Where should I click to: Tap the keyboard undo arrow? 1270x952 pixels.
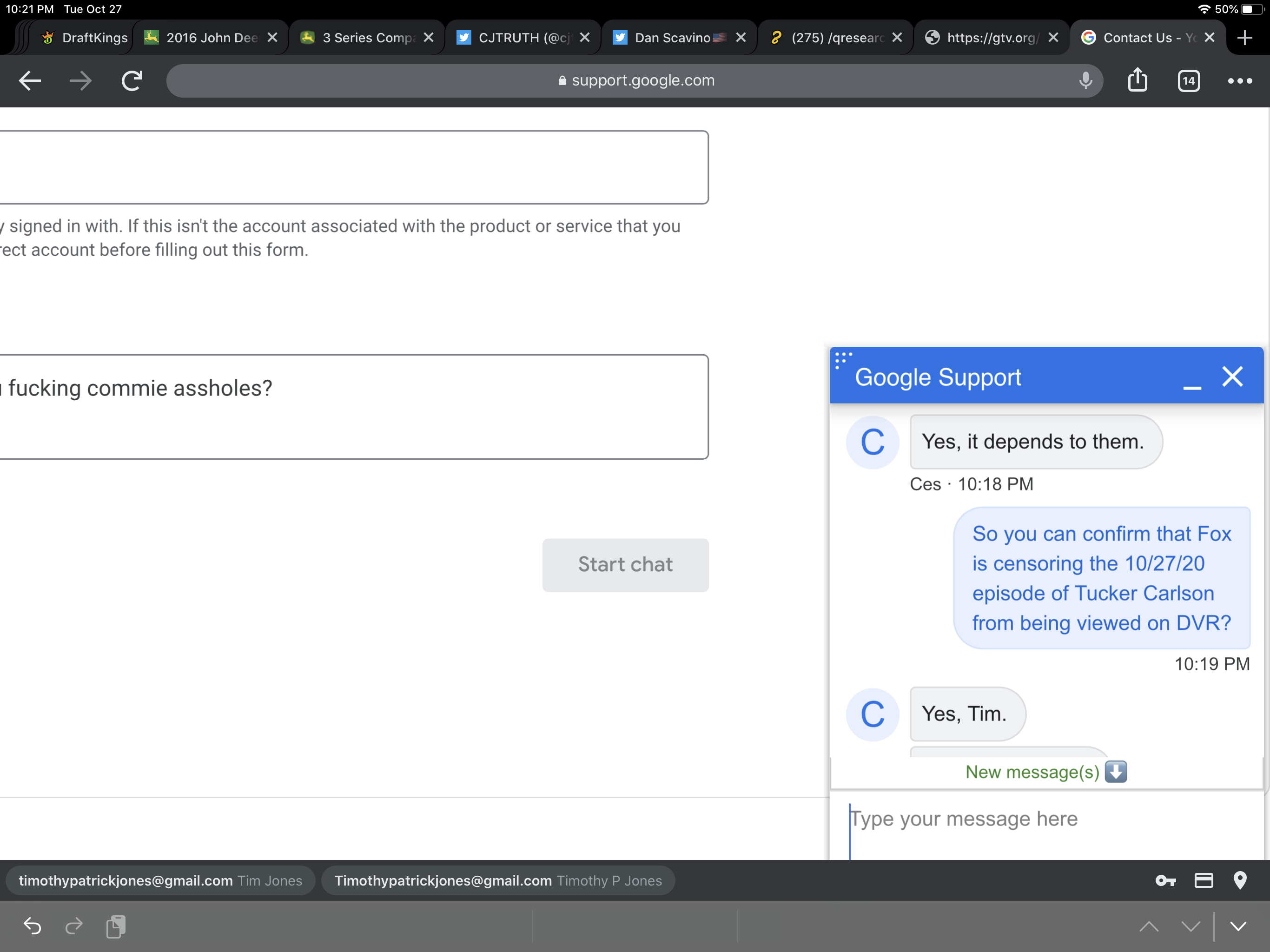point(32,926)
